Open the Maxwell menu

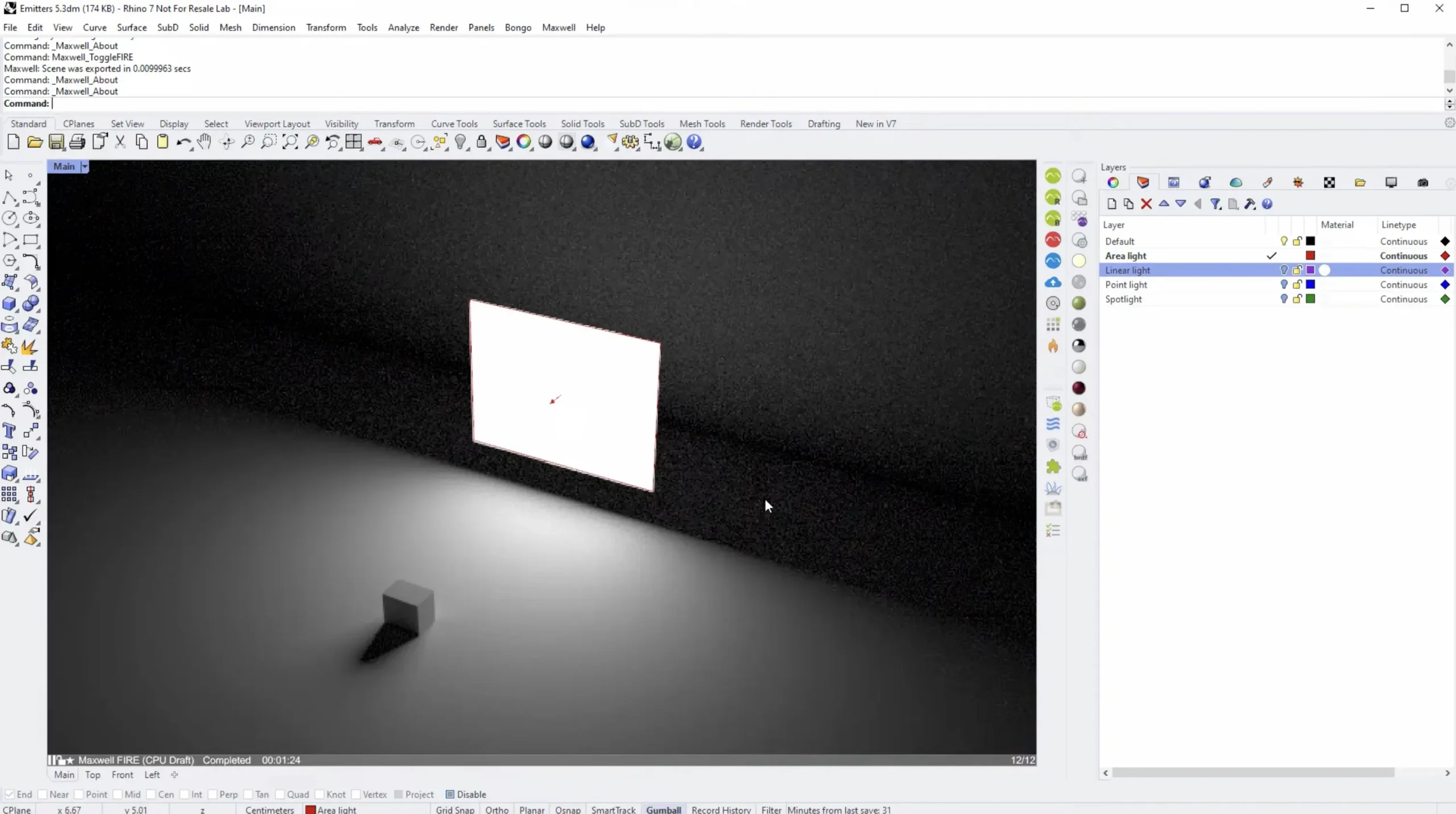558,27
